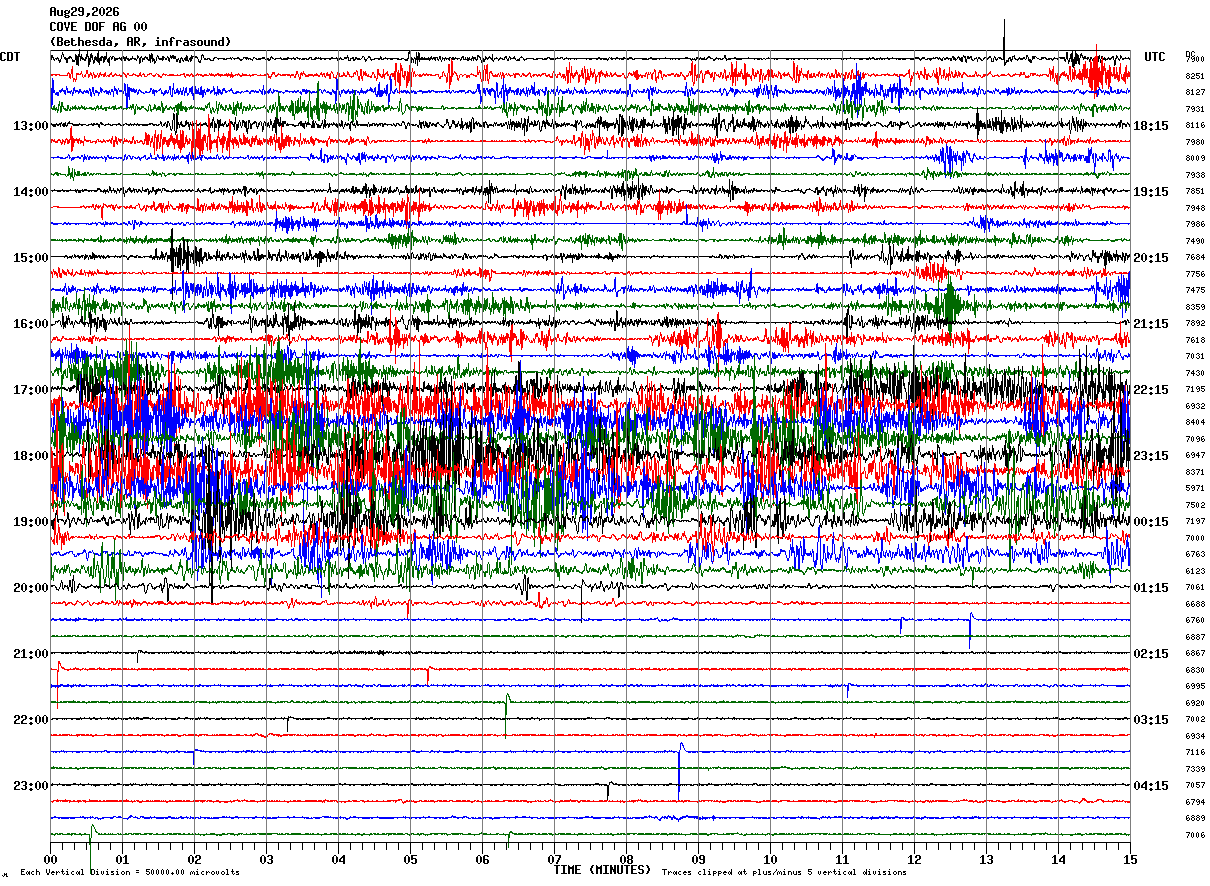Click the Bethesda, AR, infrasound subtitle

point(140,42)
